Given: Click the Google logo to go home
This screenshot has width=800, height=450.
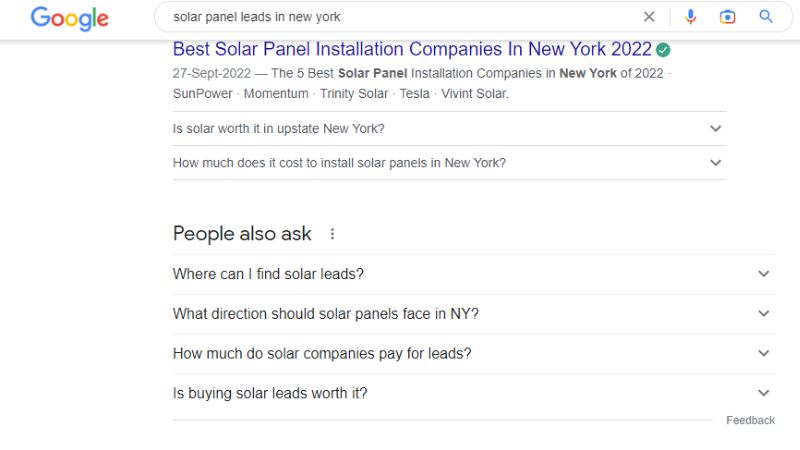Looking at the screenshot, I should tap(70, 18).
